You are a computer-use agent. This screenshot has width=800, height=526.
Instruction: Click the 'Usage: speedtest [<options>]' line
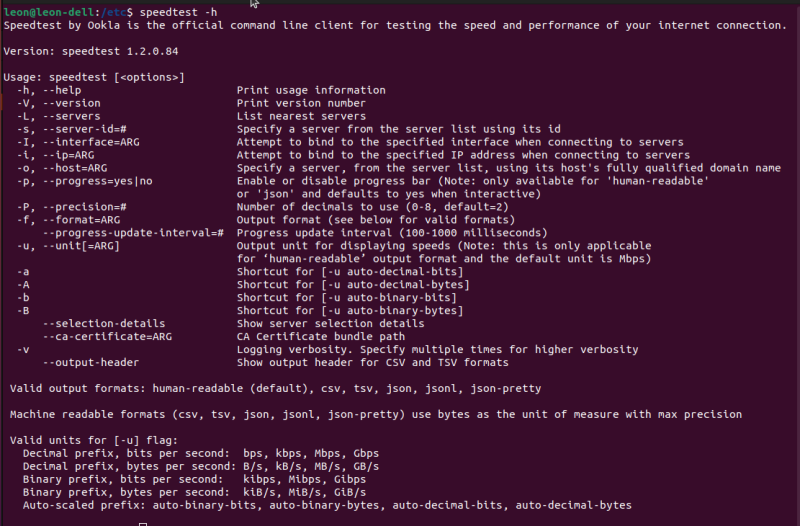94,77
